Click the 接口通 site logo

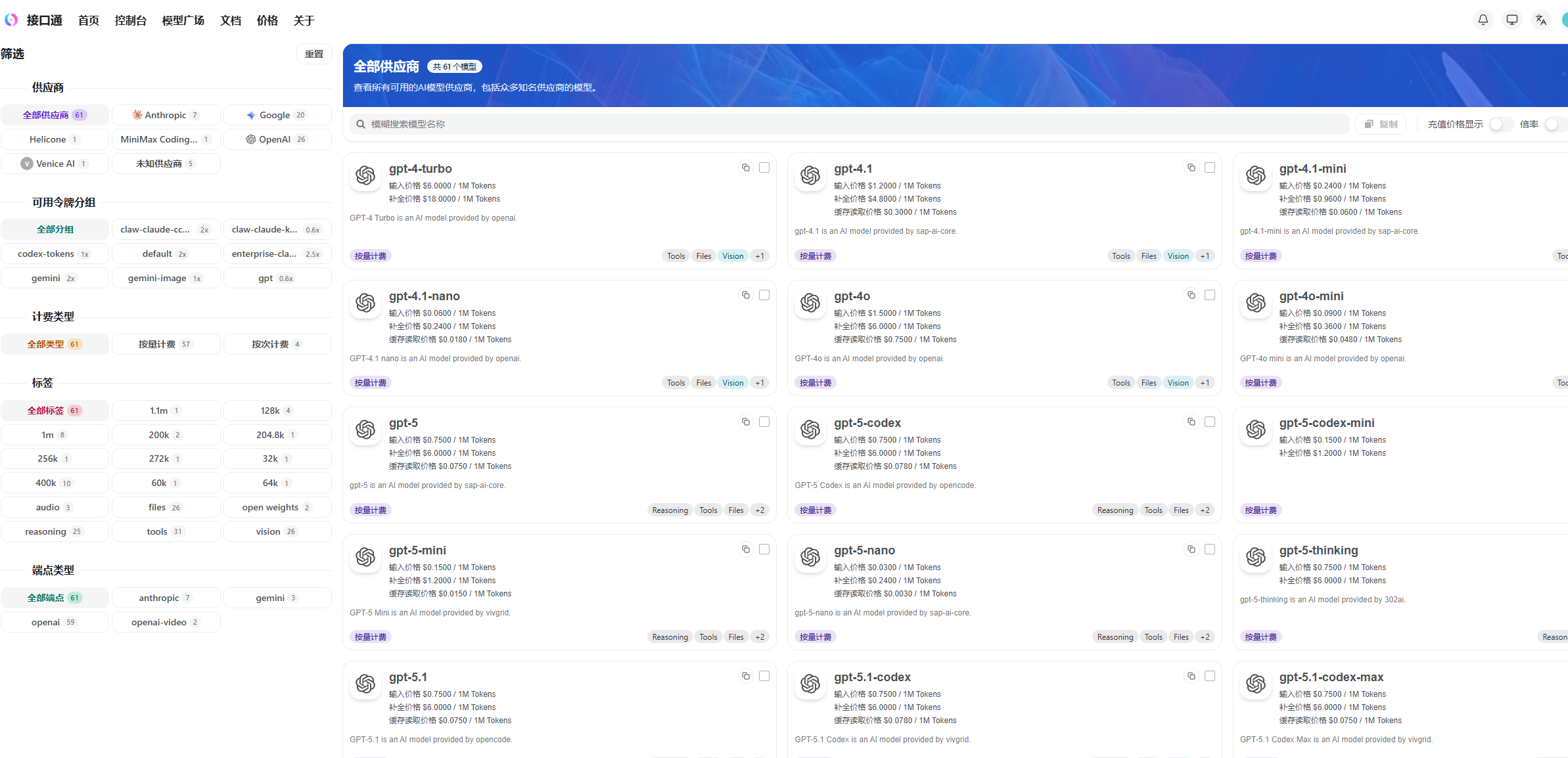click(11, 20)
